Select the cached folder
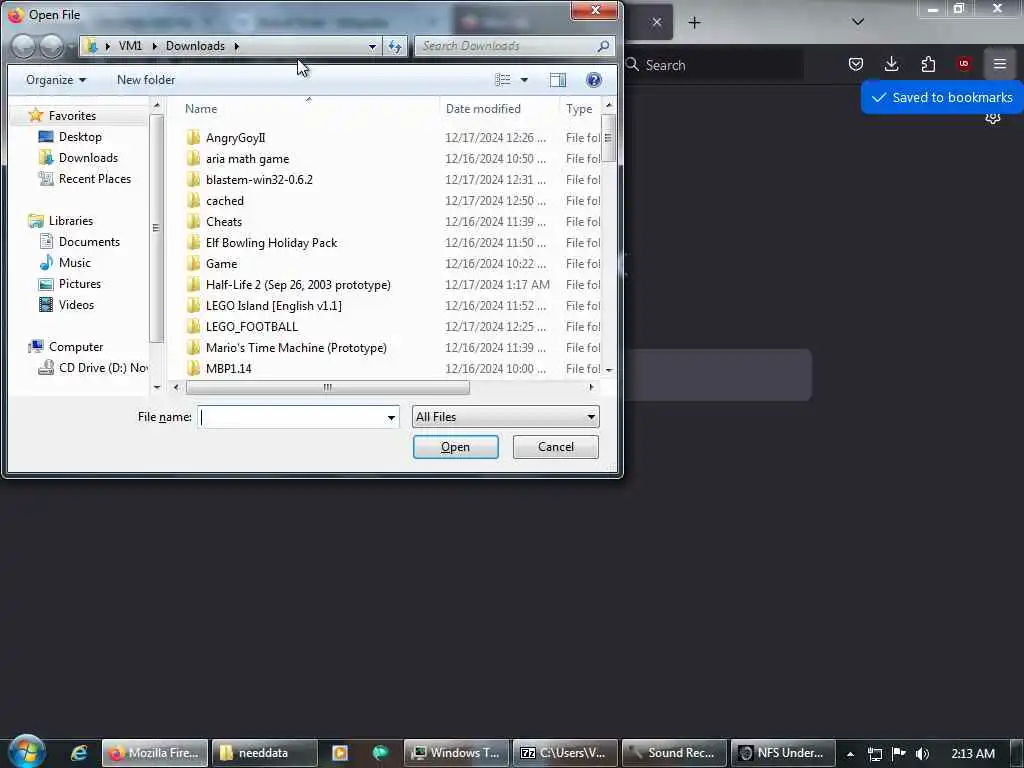Screen dimensions: 1024x768 click(x=225, y=200)
